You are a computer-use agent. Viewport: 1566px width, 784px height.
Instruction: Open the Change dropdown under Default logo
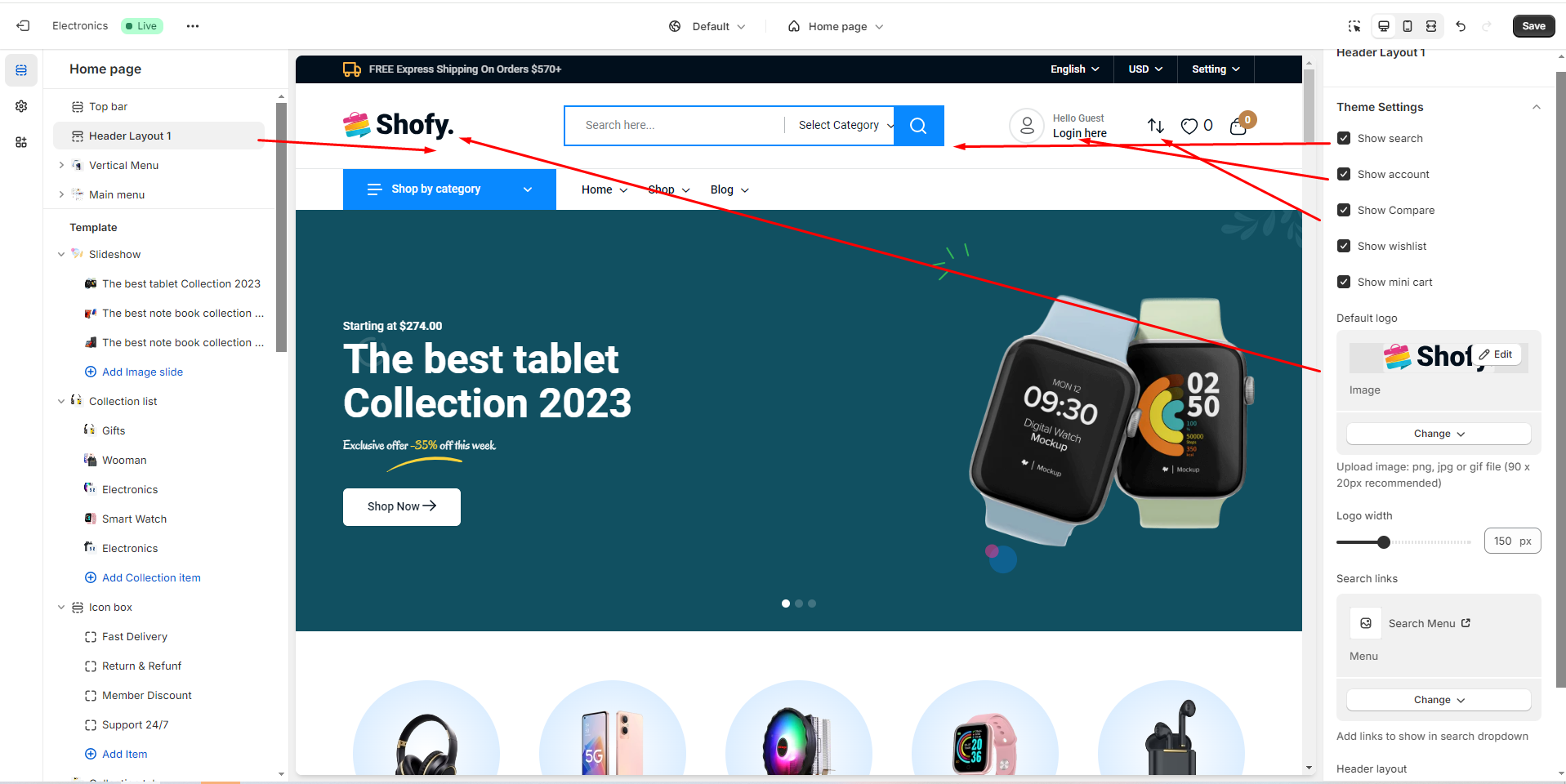1439,434
